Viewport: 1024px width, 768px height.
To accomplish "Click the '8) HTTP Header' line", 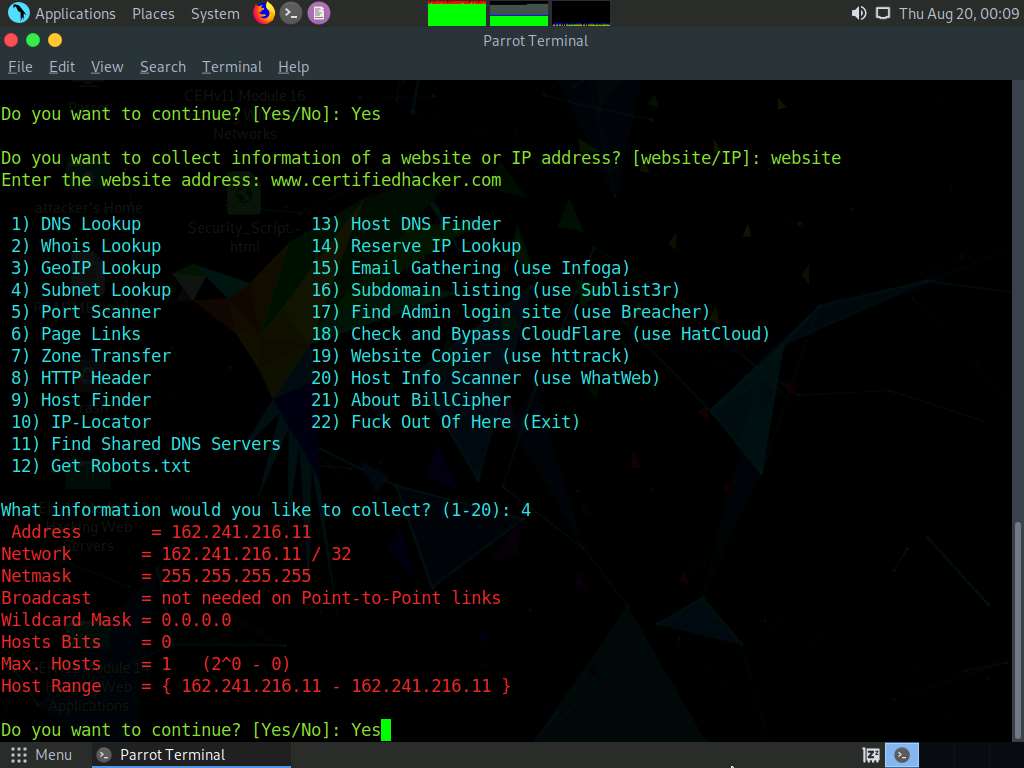I will [x=81, y=378].
